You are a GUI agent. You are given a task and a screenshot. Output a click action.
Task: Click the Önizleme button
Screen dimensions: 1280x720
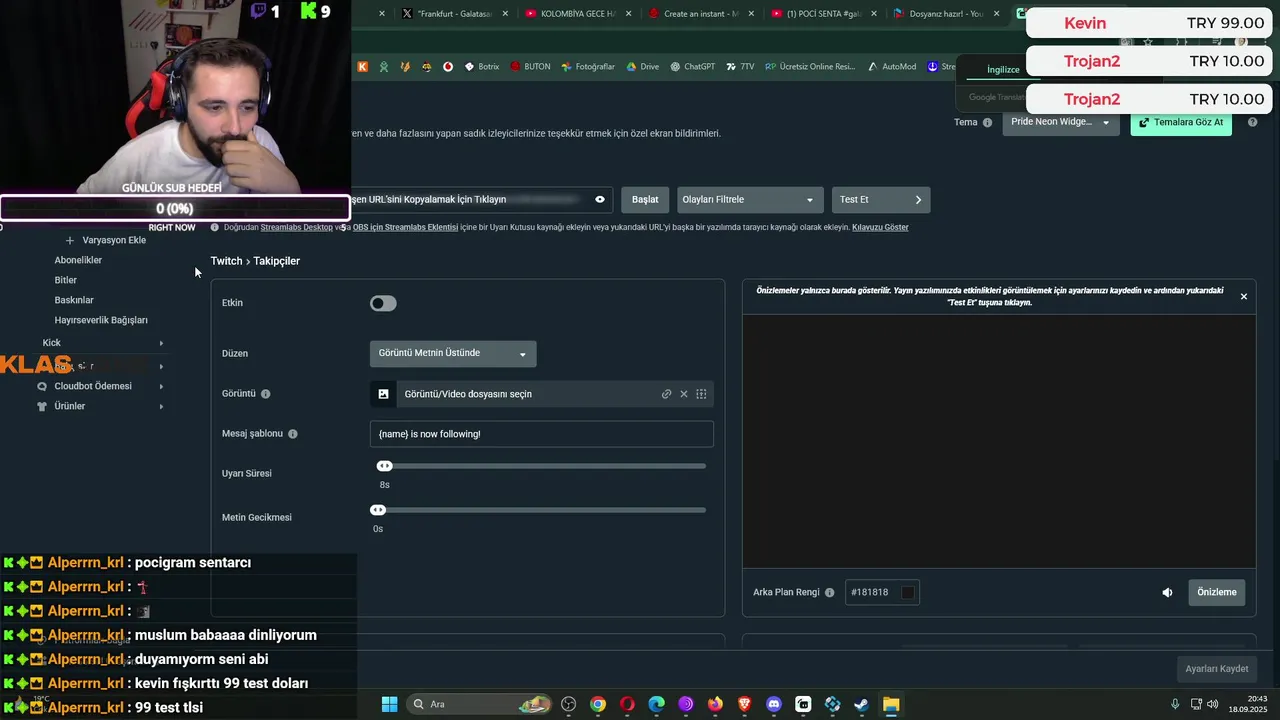[x=1217, y=592]
